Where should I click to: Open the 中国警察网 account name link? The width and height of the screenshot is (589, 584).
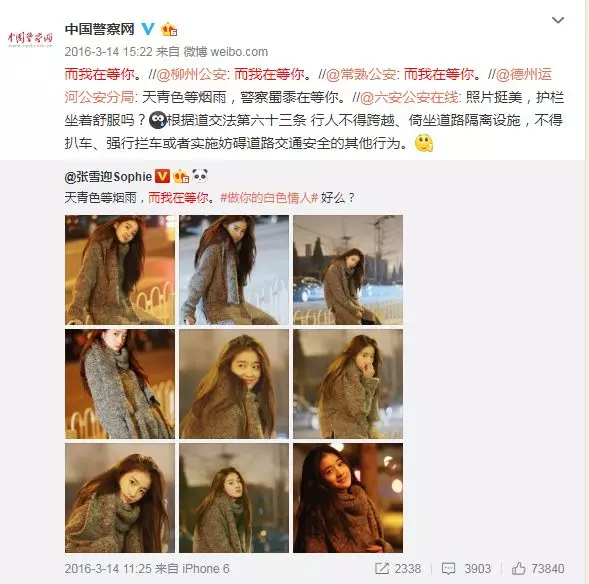pyautogui.click(x=100, y=29)
